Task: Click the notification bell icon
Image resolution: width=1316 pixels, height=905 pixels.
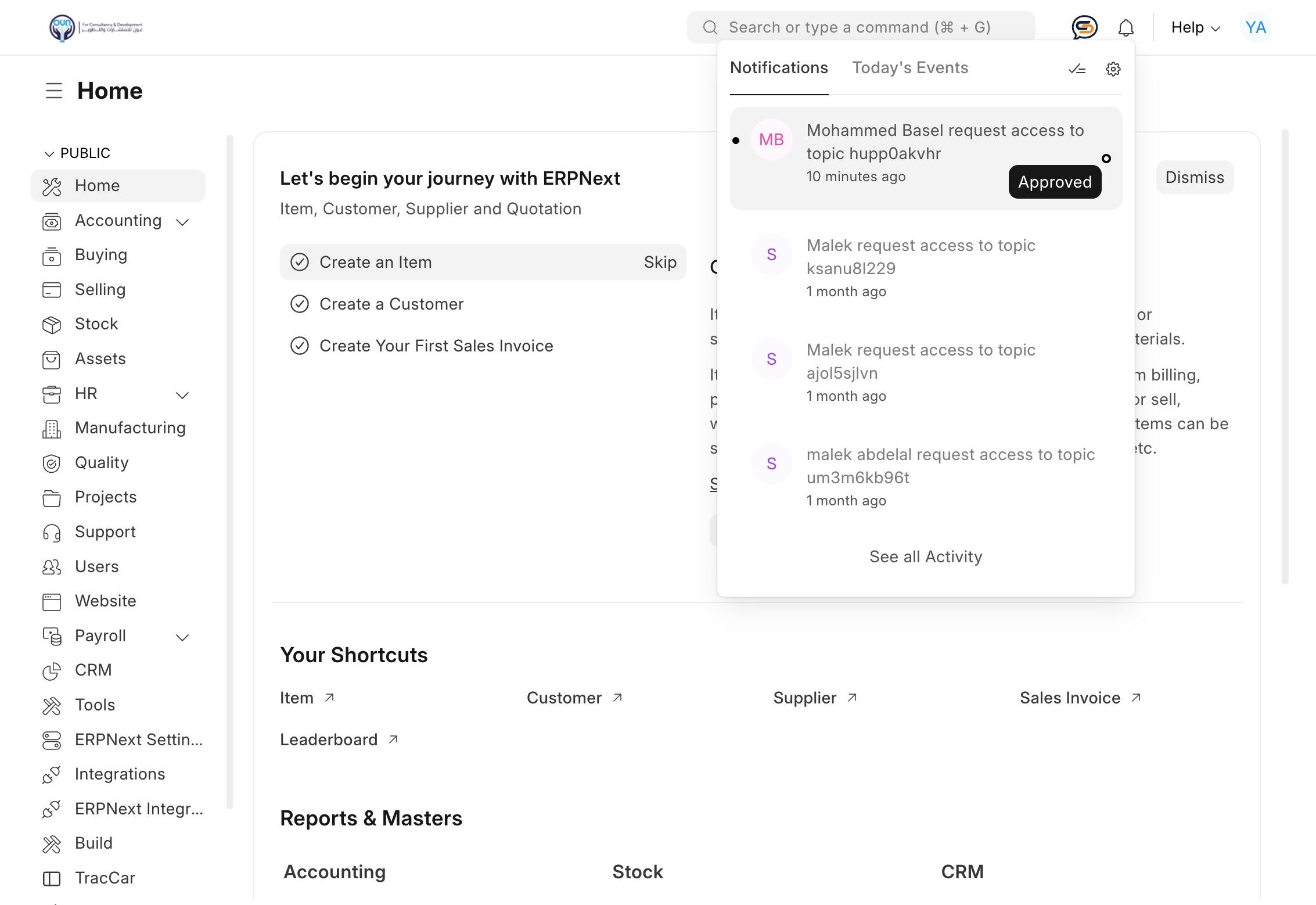Action: point(1126,27)
